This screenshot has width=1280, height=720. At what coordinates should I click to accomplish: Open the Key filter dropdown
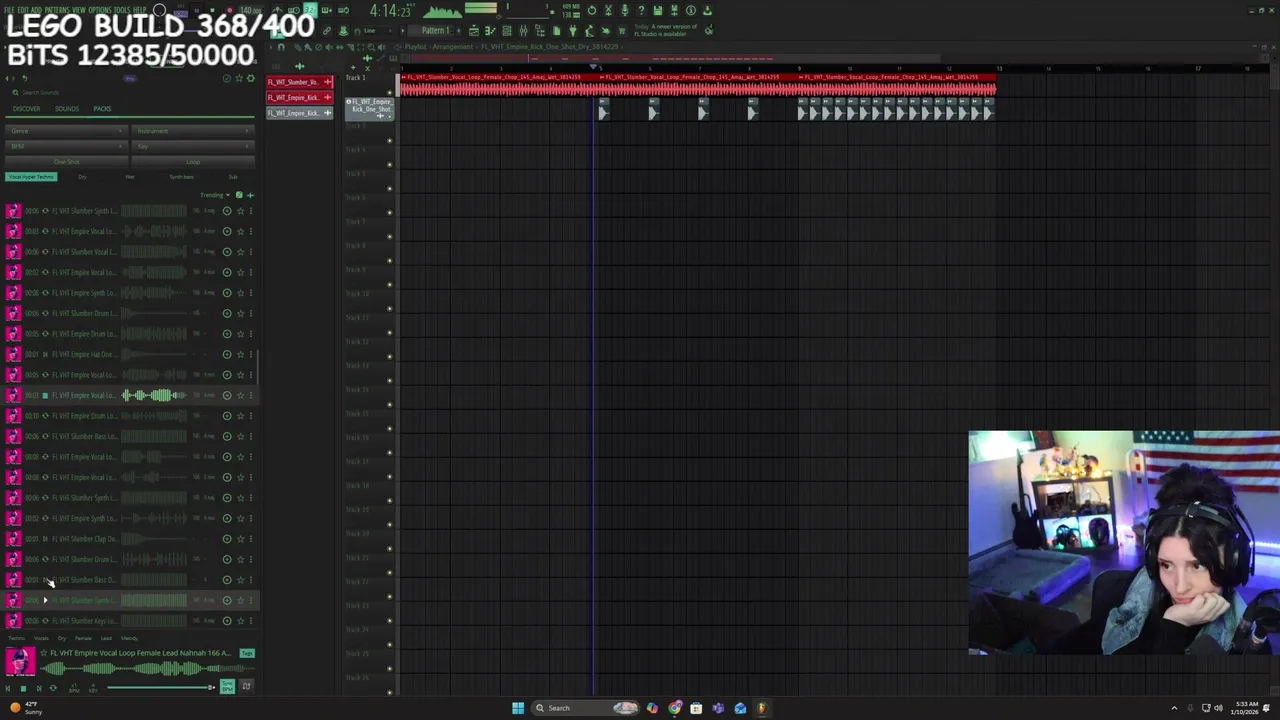pos(193,146)
